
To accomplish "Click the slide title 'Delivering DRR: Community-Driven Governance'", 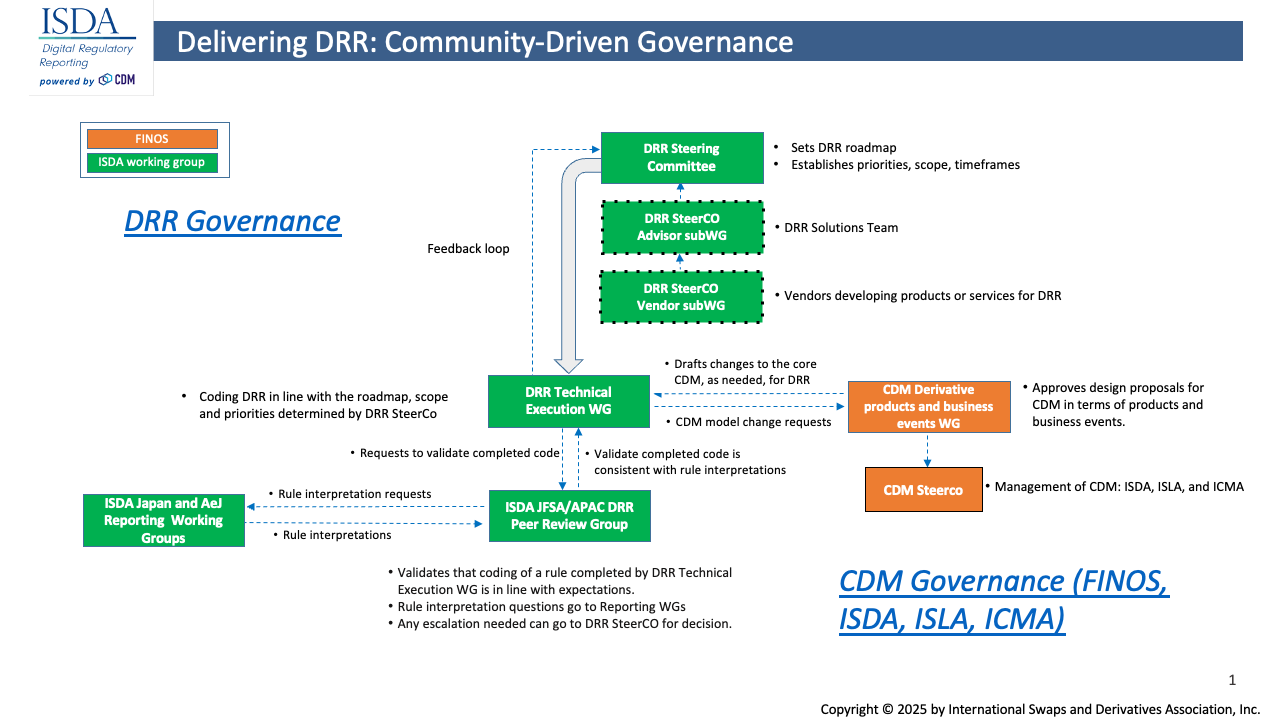I will 485,42.
